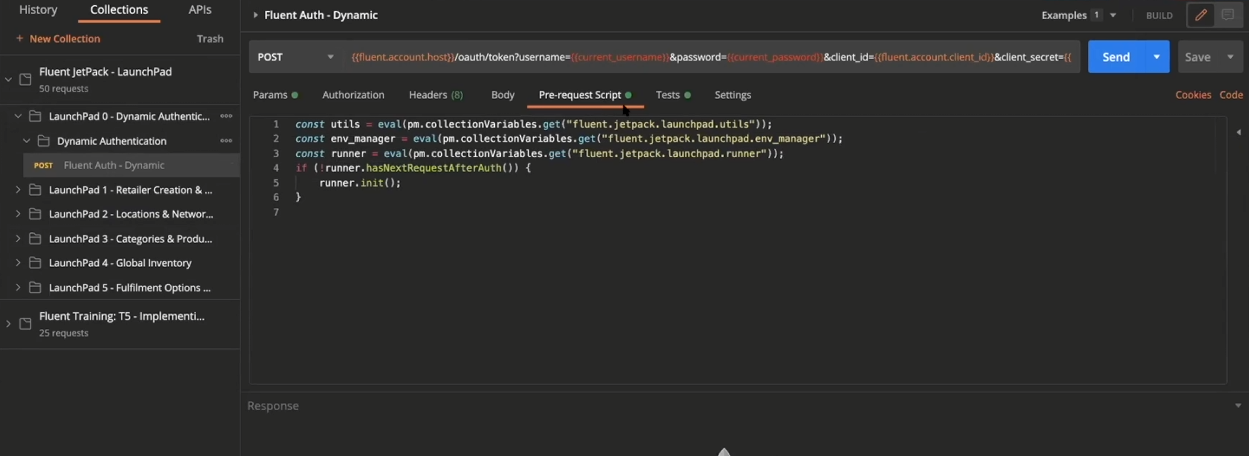Switch to the History tab
The width and height of the screenshot is (1249, 456).
(38, 10)
